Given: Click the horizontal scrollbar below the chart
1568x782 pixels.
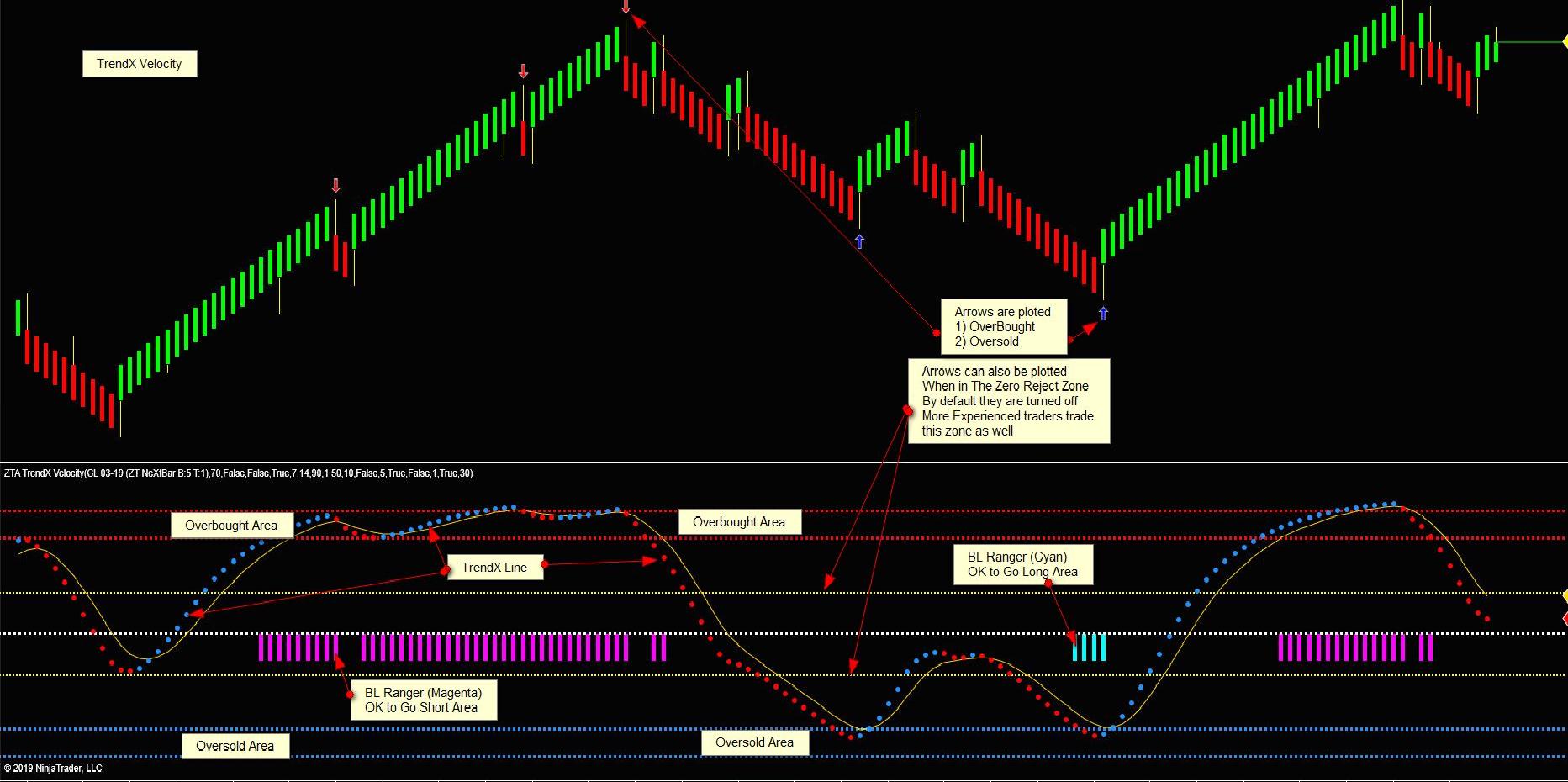Looking at the screenshot, I should [757, 778].
